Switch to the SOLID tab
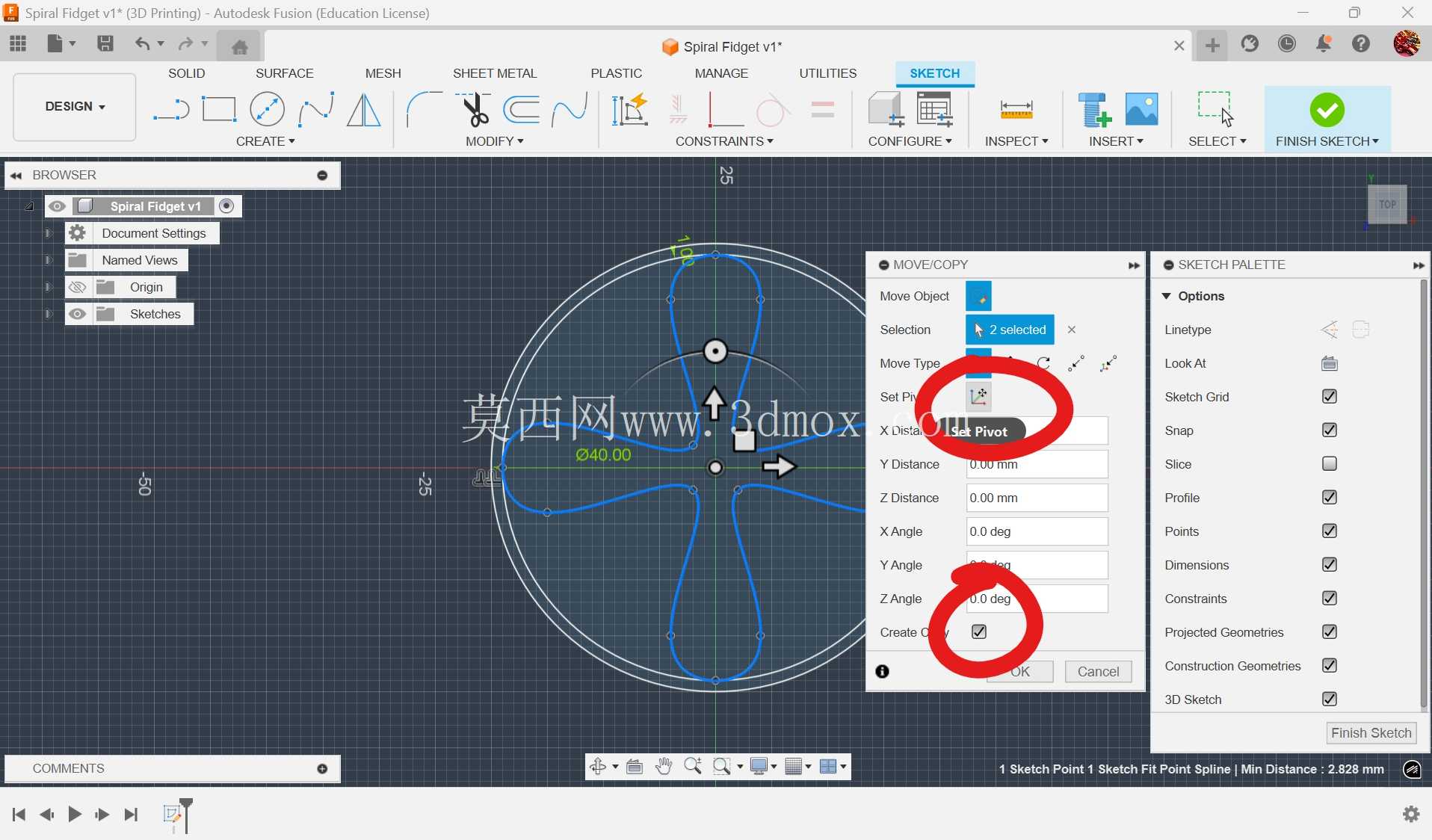Viewport: 1432px width, 840px height. pyautogui.click(x=186, y=73)
